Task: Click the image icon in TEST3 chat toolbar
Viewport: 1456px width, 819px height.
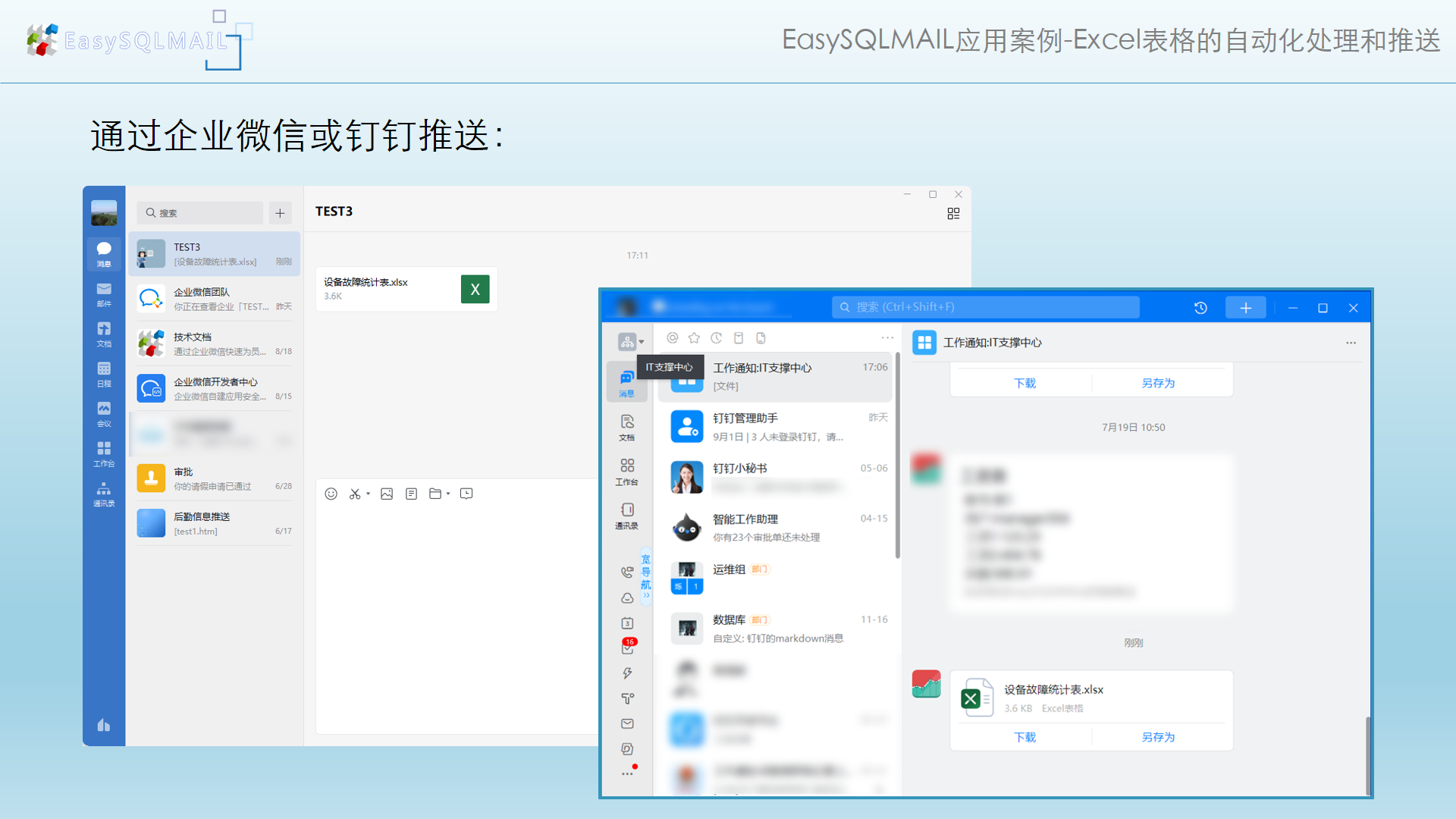Action: (387, 494)
